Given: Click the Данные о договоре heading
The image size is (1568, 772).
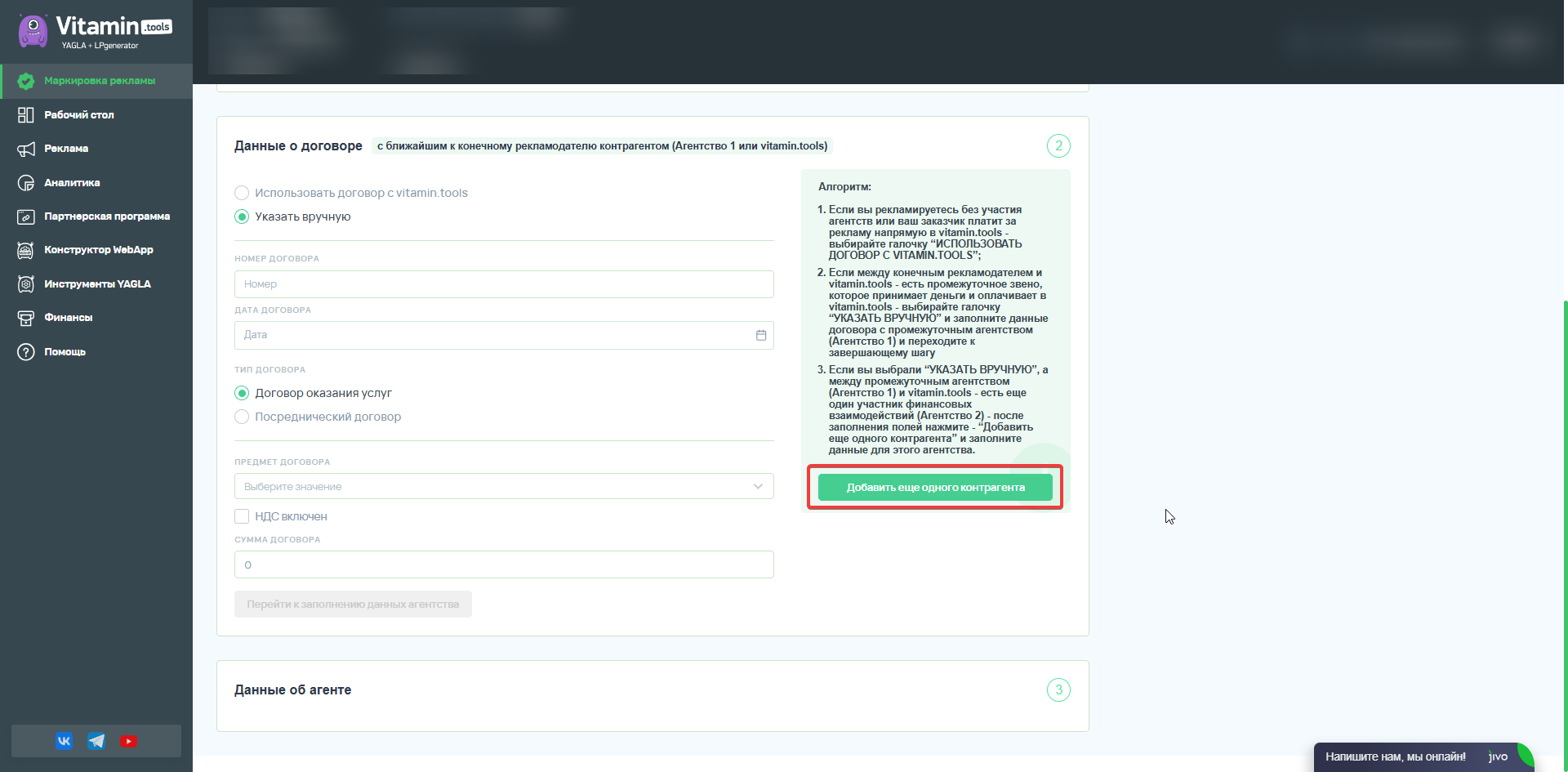Looking at the screenshot, I should pyautogui.click(x=298, y=146).
